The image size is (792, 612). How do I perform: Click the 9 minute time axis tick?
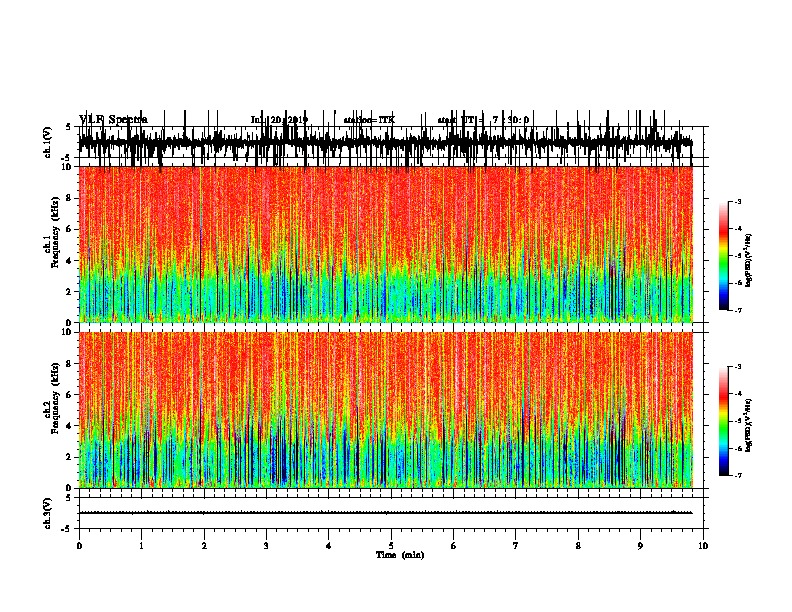coord(640,545)
